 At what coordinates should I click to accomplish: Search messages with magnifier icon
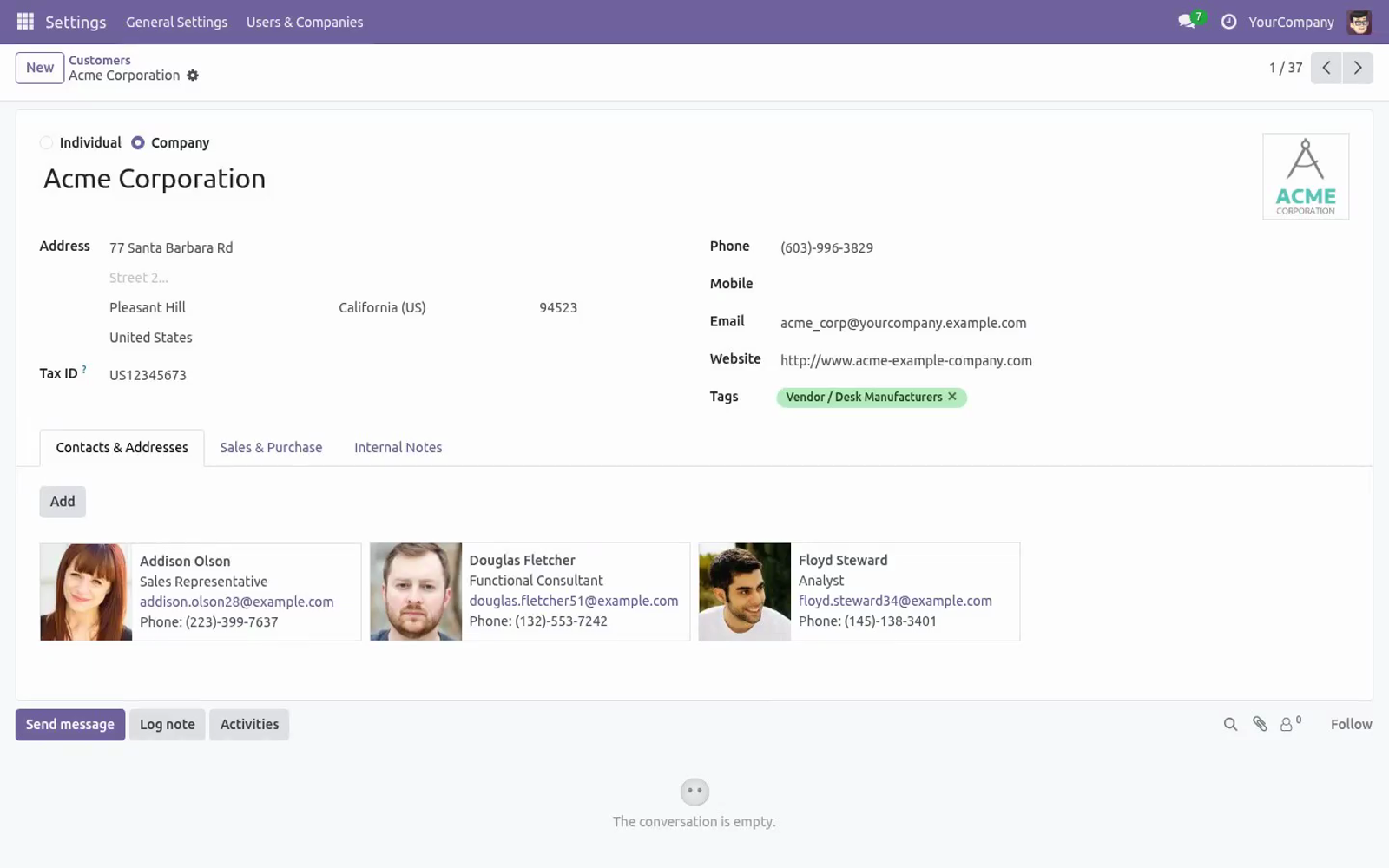pyautogui.click(x=1230, y=724)
